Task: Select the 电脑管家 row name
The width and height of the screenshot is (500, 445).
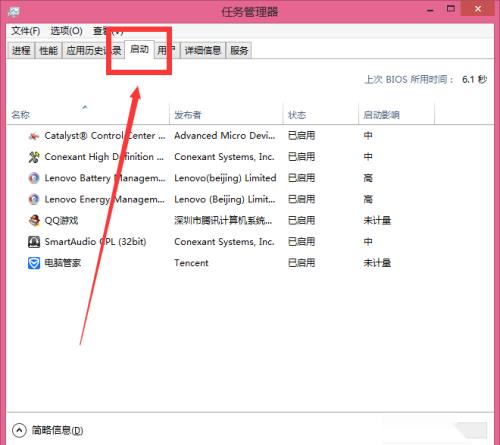Action: (x=63, y=263)
